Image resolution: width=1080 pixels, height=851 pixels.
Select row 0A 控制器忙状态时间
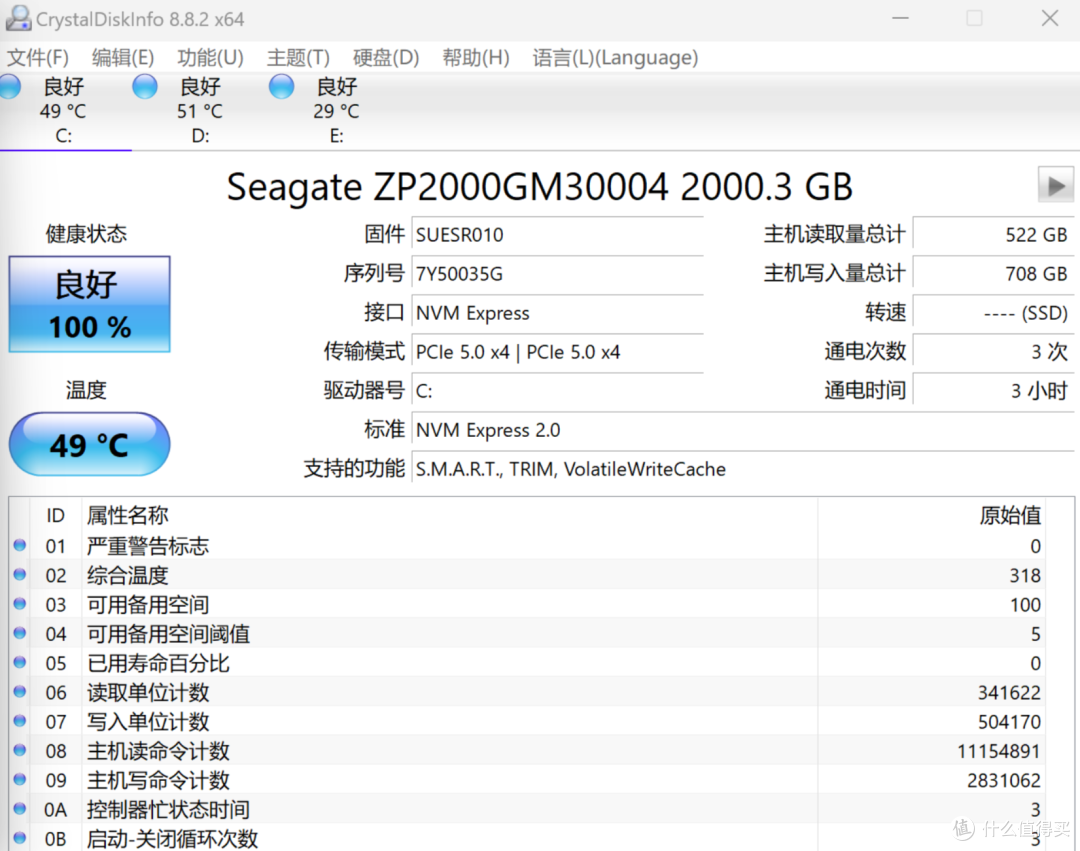tap(528, 809)
